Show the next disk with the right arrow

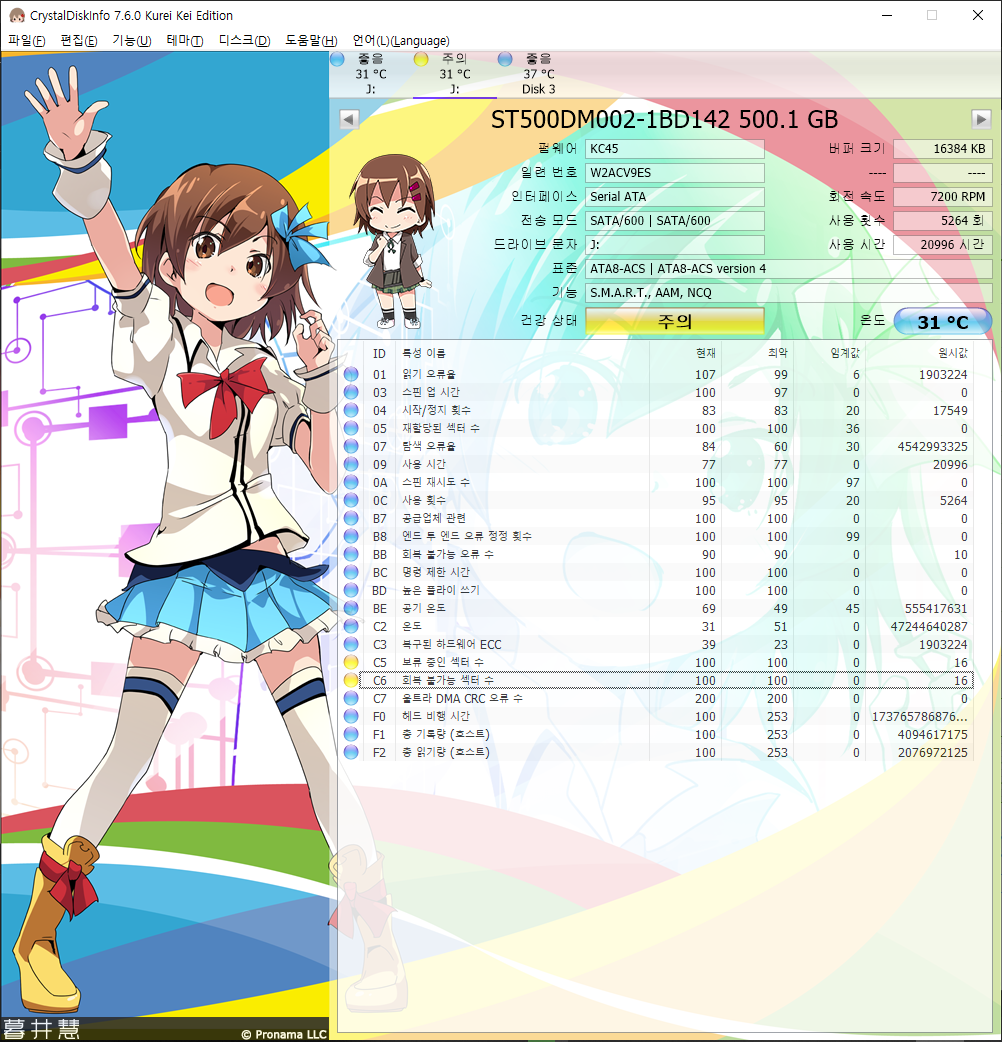[x=981, y=120]
